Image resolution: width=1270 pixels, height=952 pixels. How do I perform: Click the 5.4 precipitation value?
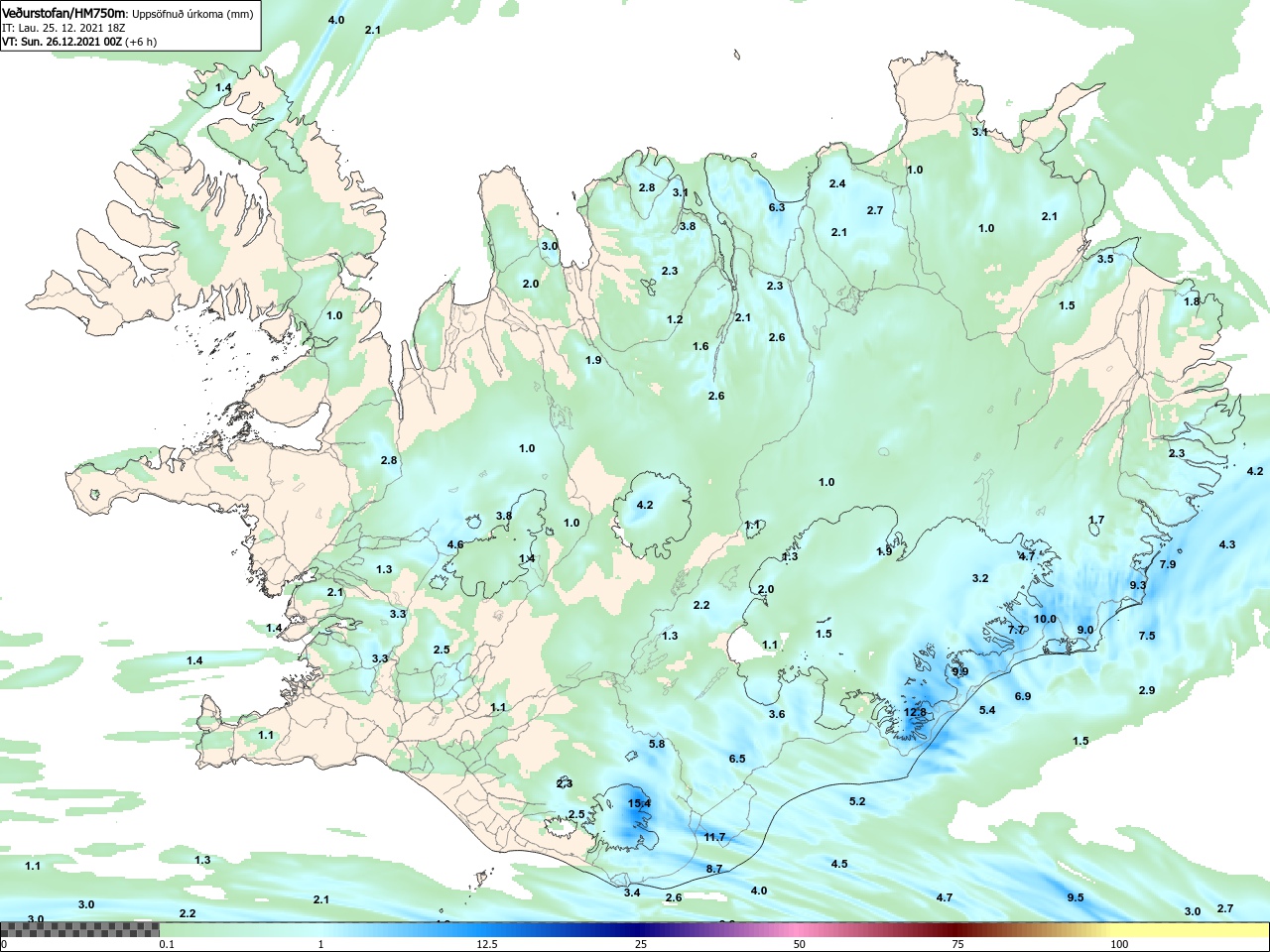pyautogui.click(x=987, y=710)
